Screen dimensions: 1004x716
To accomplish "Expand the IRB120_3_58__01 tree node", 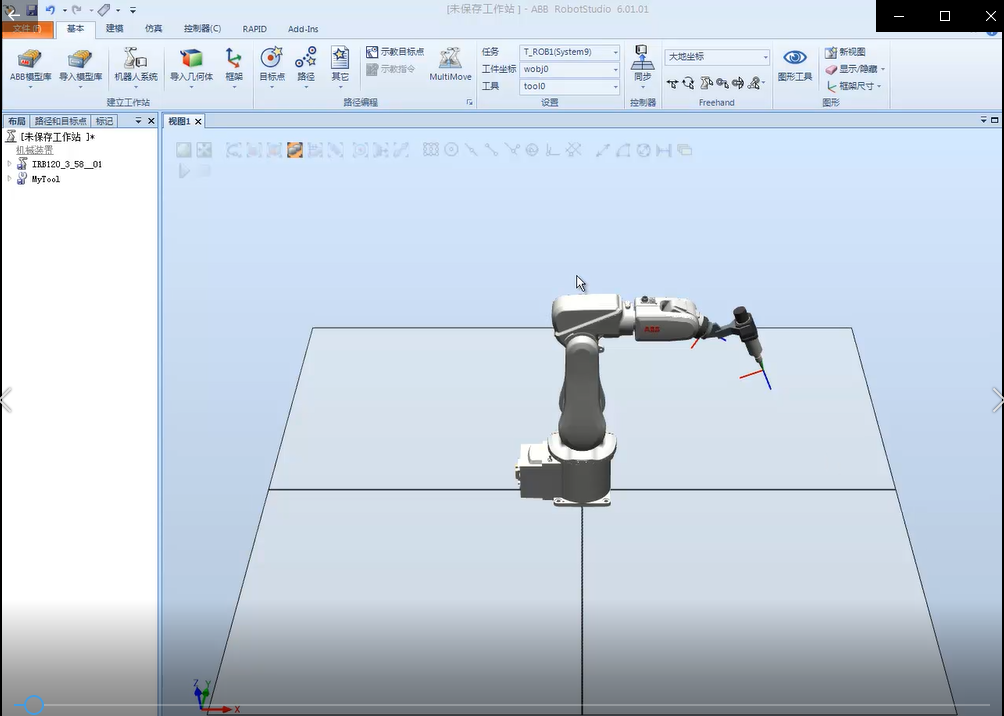I will tap(10, 164).
